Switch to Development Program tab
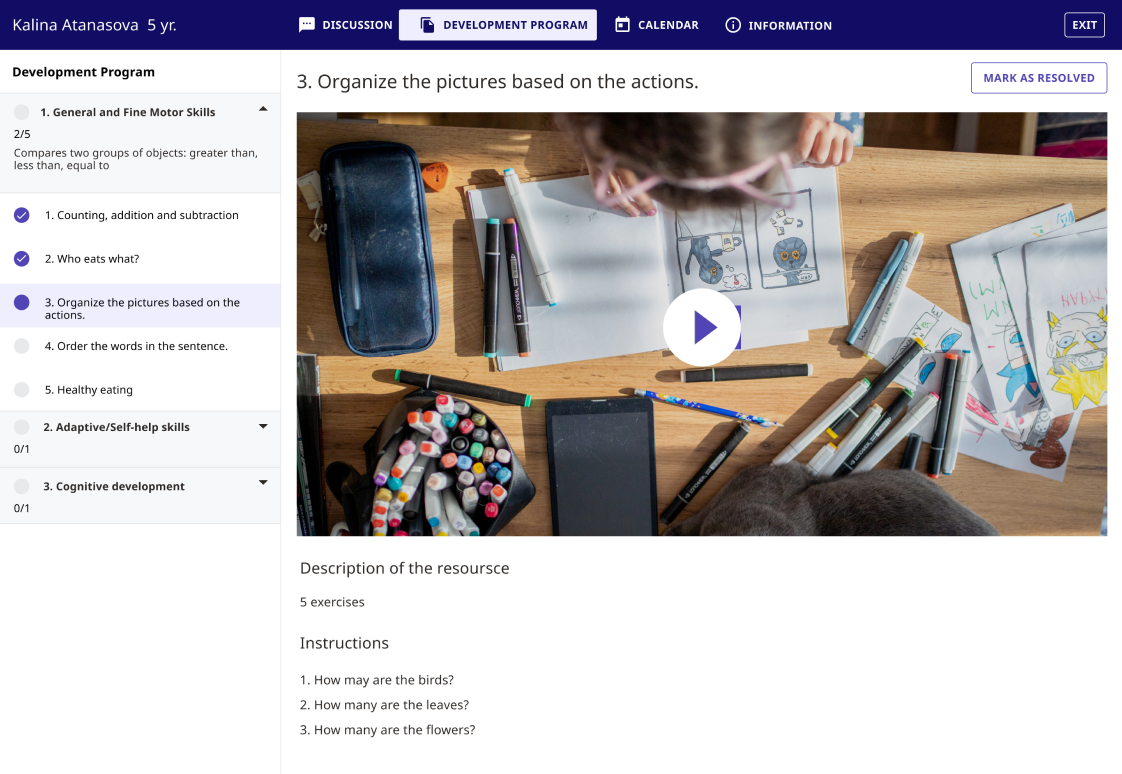This screenshot has width=1122, height=774. [497, 25]
